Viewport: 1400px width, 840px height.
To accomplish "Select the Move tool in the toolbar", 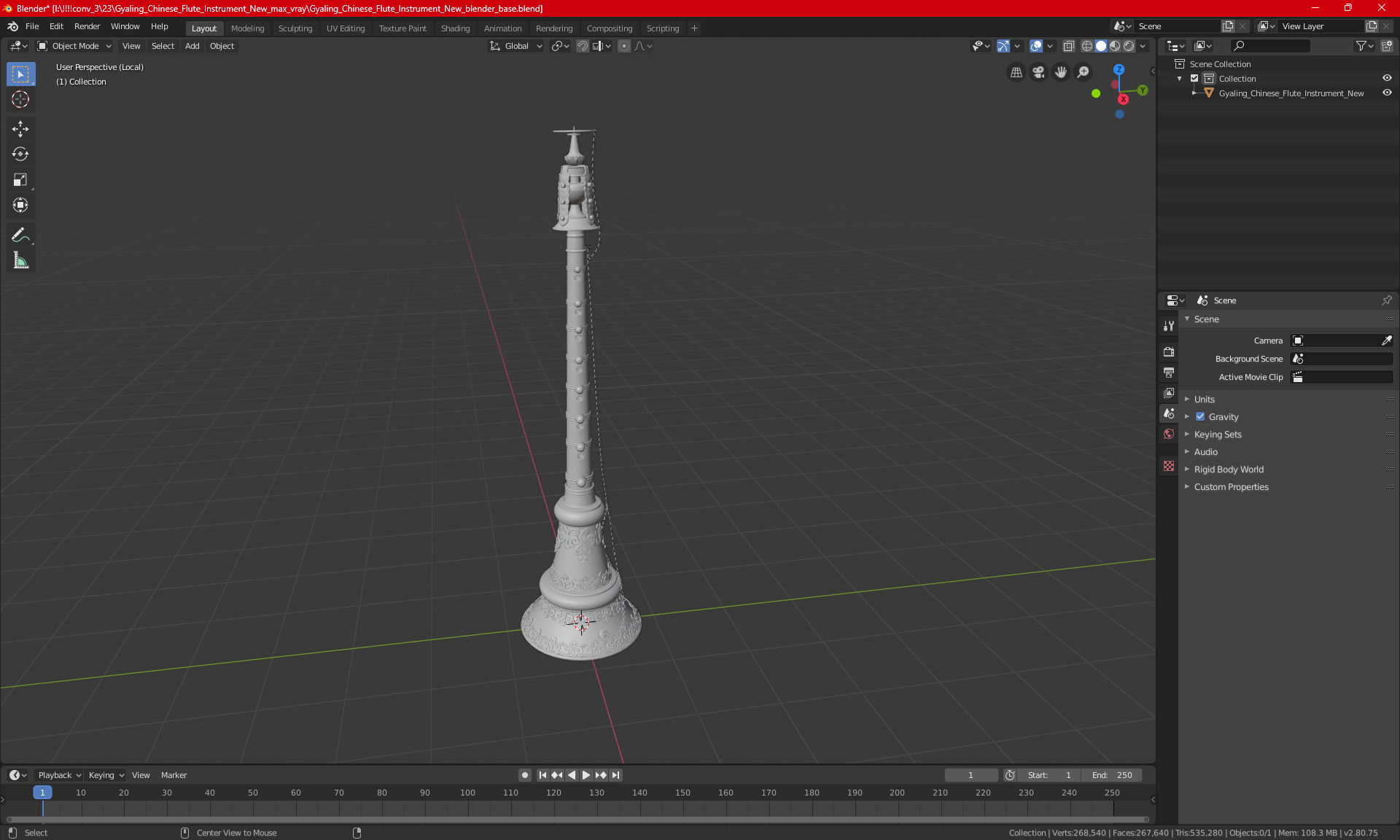I will [20, 129].
